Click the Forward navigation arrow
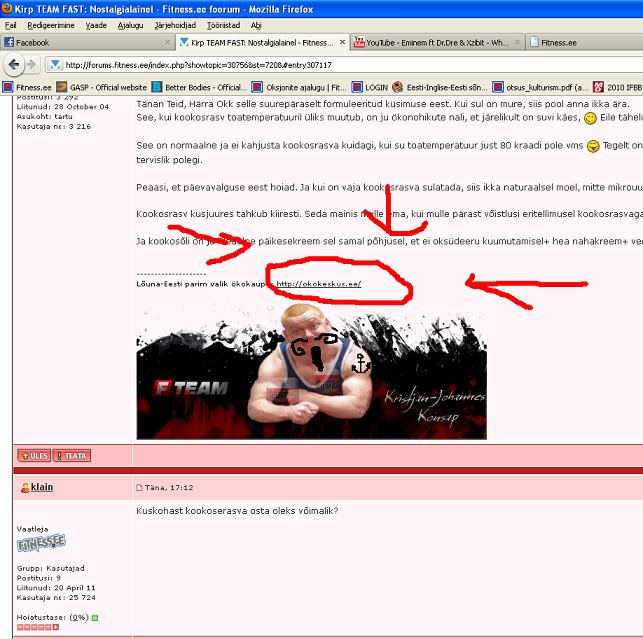Viewport: 643px width, 639px height. (35, 65)
